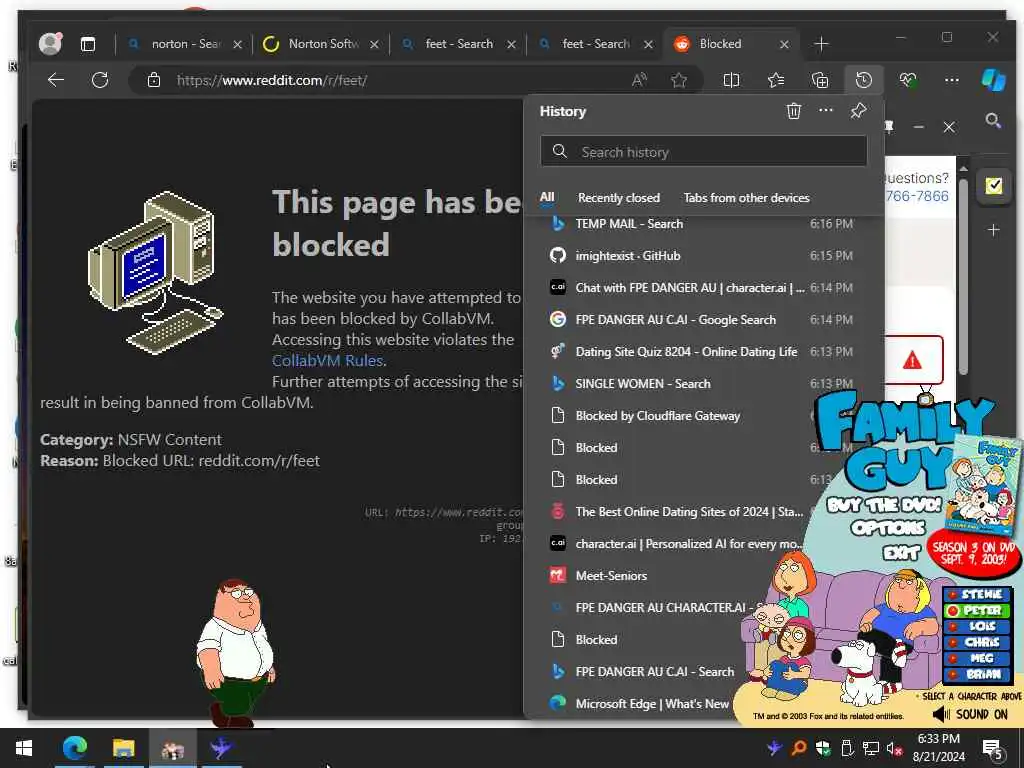Open Chat with FPE DANGER AU entry

(703, 288)
